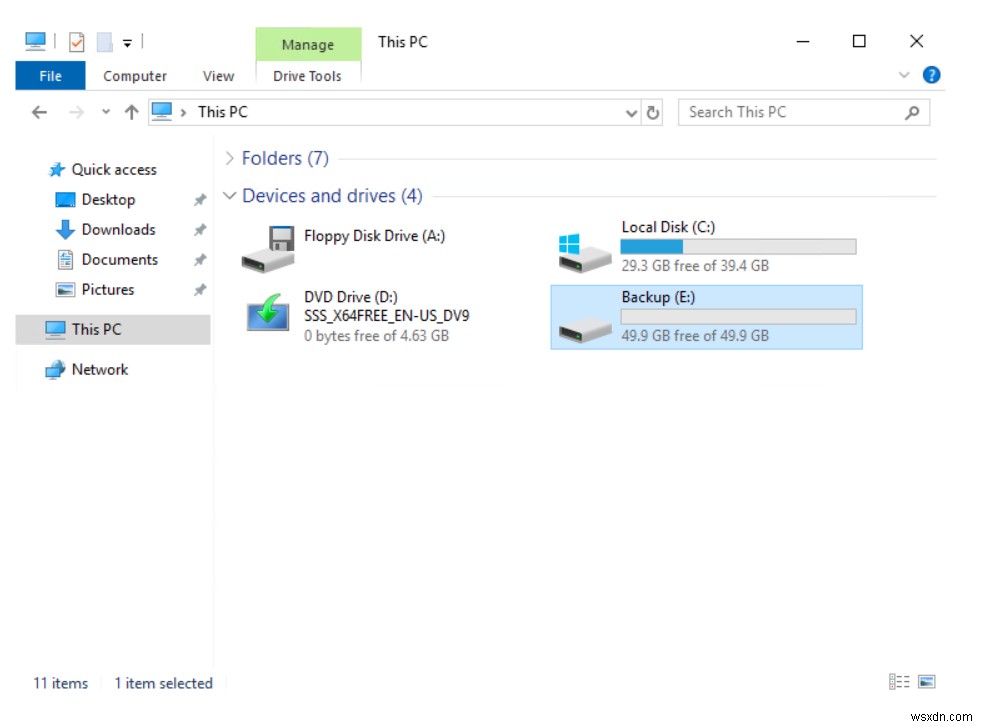Click 0 bytes free of 4.63 GB text

pos(376,336)
